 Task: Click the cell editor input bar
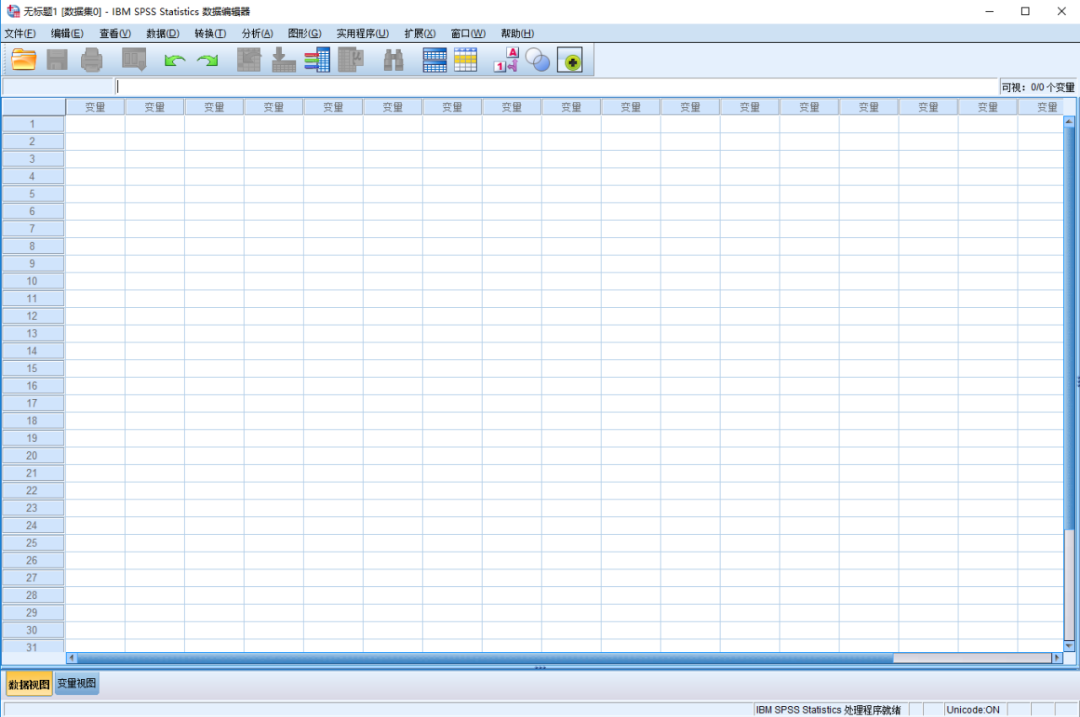click(x=557, y=87)
